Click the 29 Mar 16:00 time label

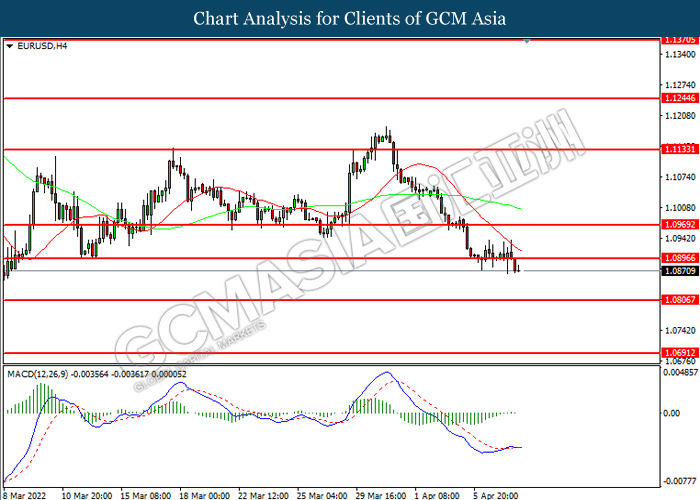coord(381,496)
